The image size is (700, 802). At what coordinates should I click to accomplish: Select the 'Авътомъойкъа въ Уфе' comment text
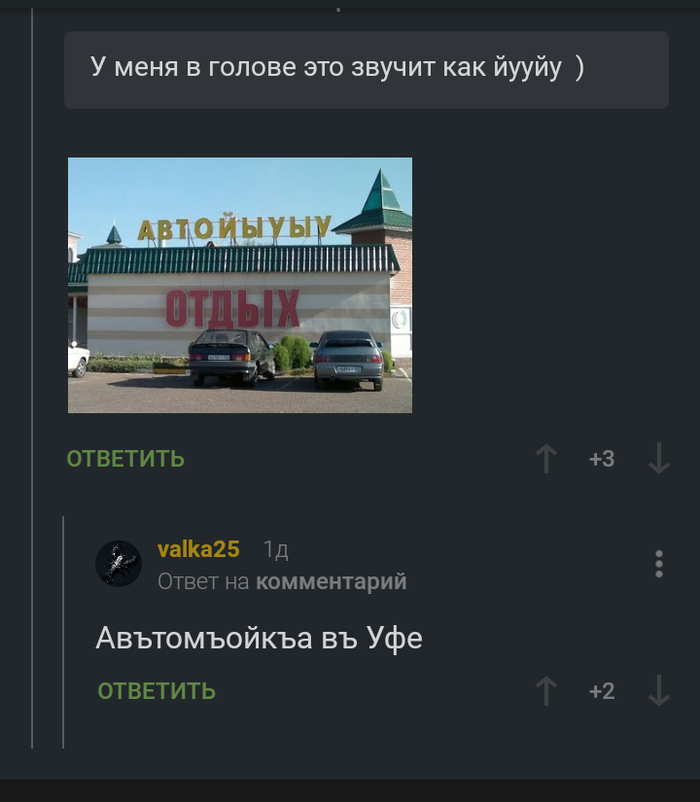point(259,638)
